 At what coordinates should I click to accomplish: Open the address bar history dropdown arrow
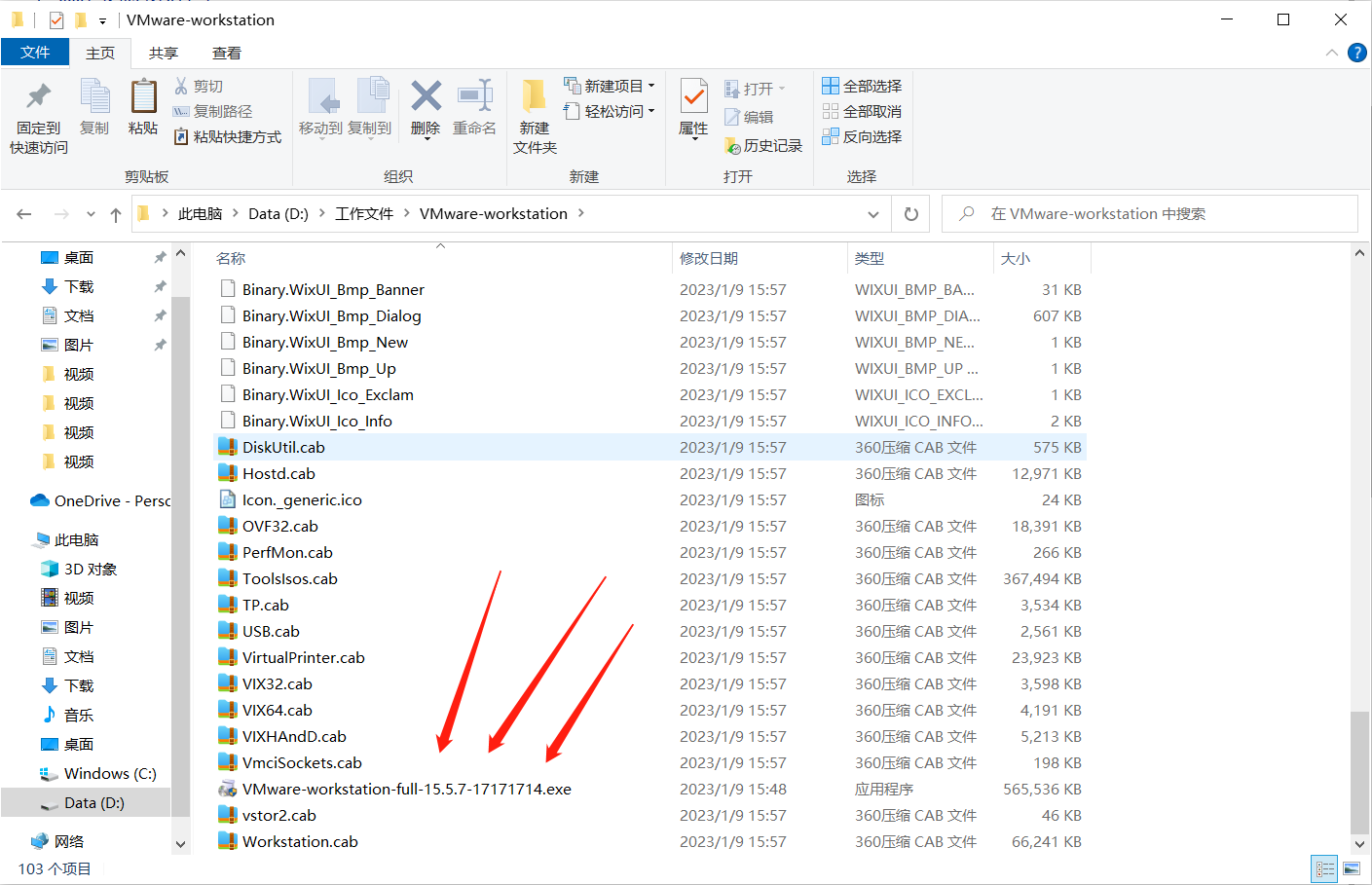(x=873, y=214)
